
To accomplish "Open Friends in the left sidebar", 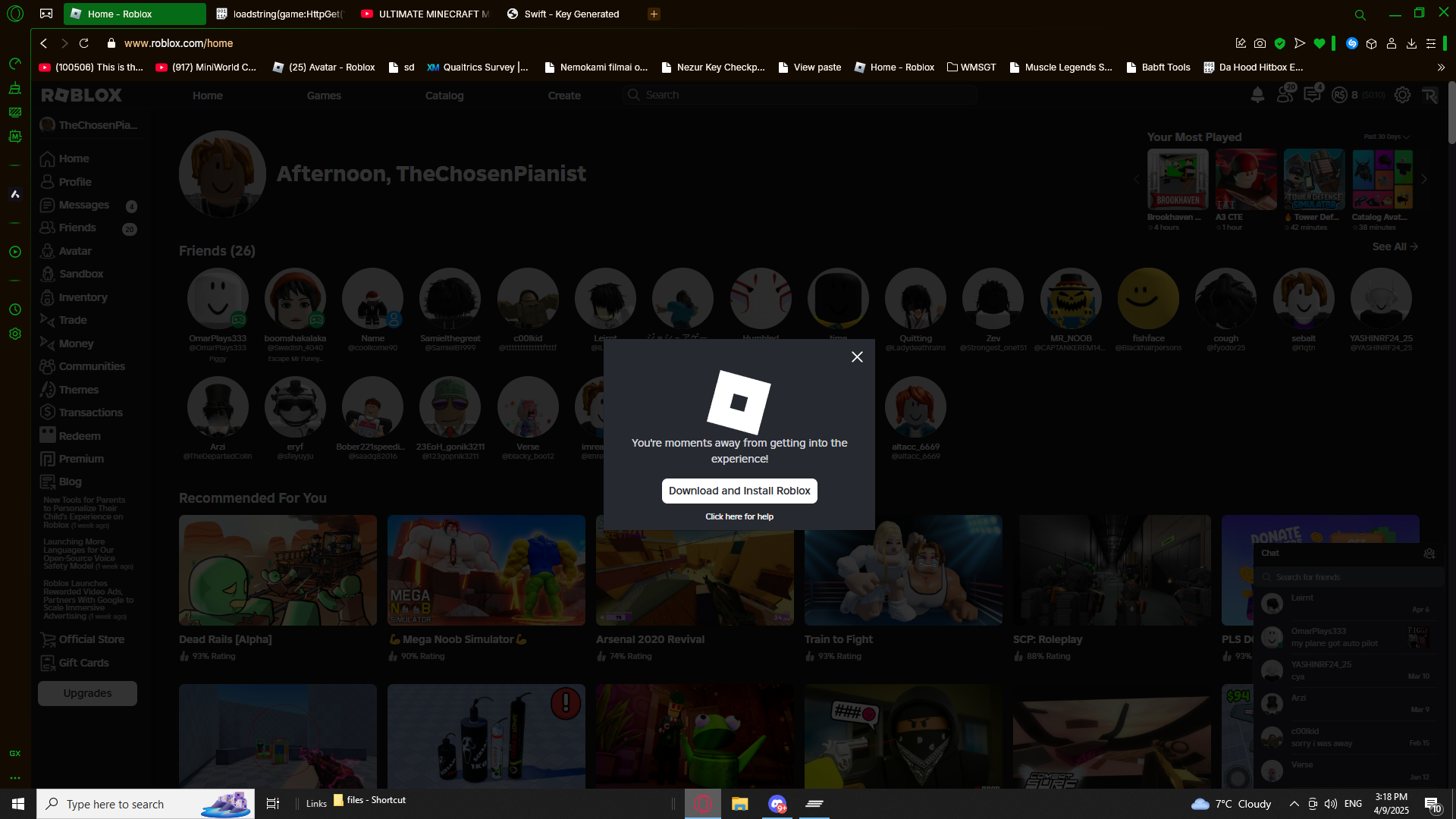I will [x=77, y=227].
